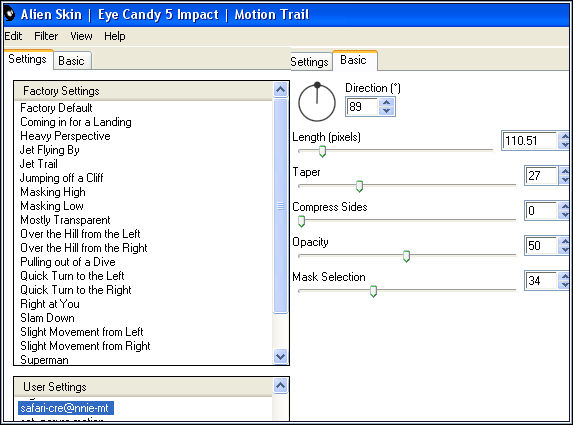Select the Superman preset
573x425 pixels.
click(x=44, y=360)
